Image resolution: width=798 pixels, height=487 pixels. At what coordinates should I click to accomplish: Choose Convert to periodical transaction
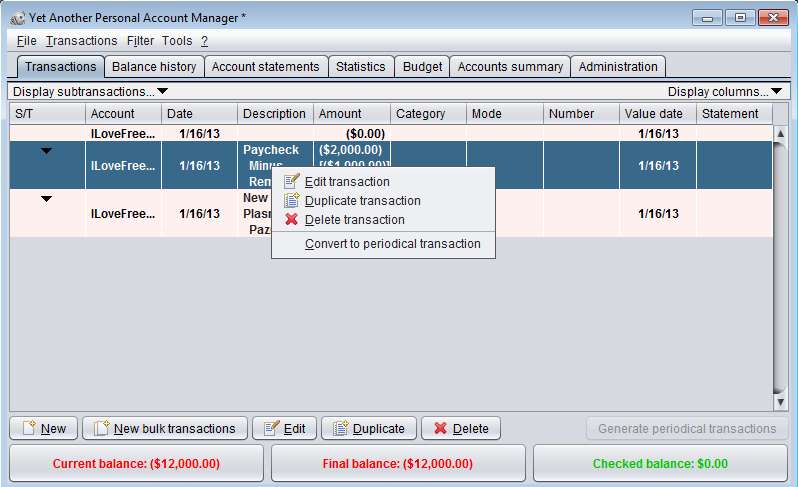click(392, 243)
